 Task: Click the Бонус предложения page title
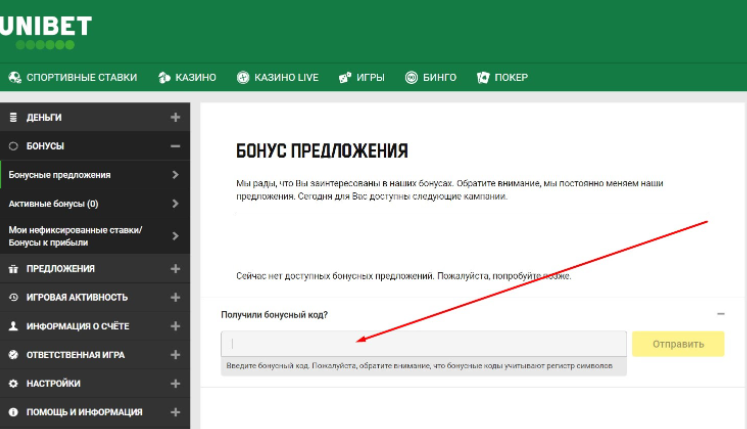pyautogui.click(x=322, y=151)
